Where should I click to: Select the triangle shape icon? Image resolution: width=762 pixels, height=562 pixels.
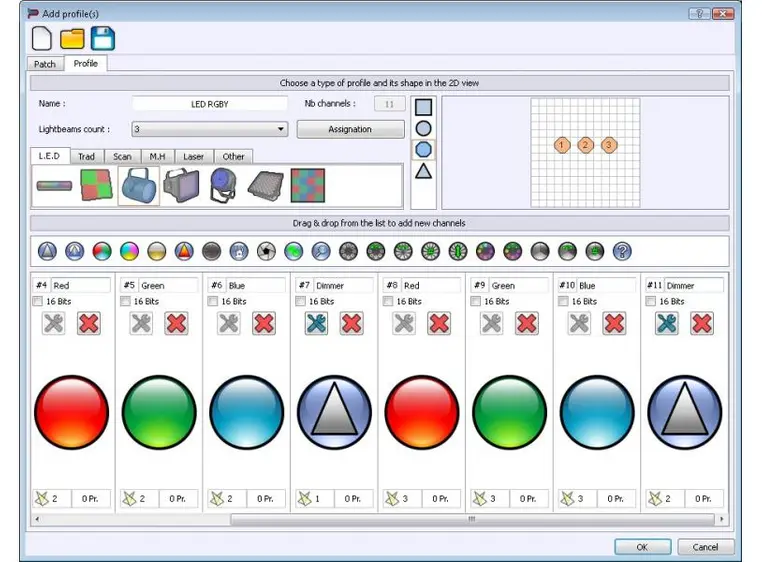point(424,171)
